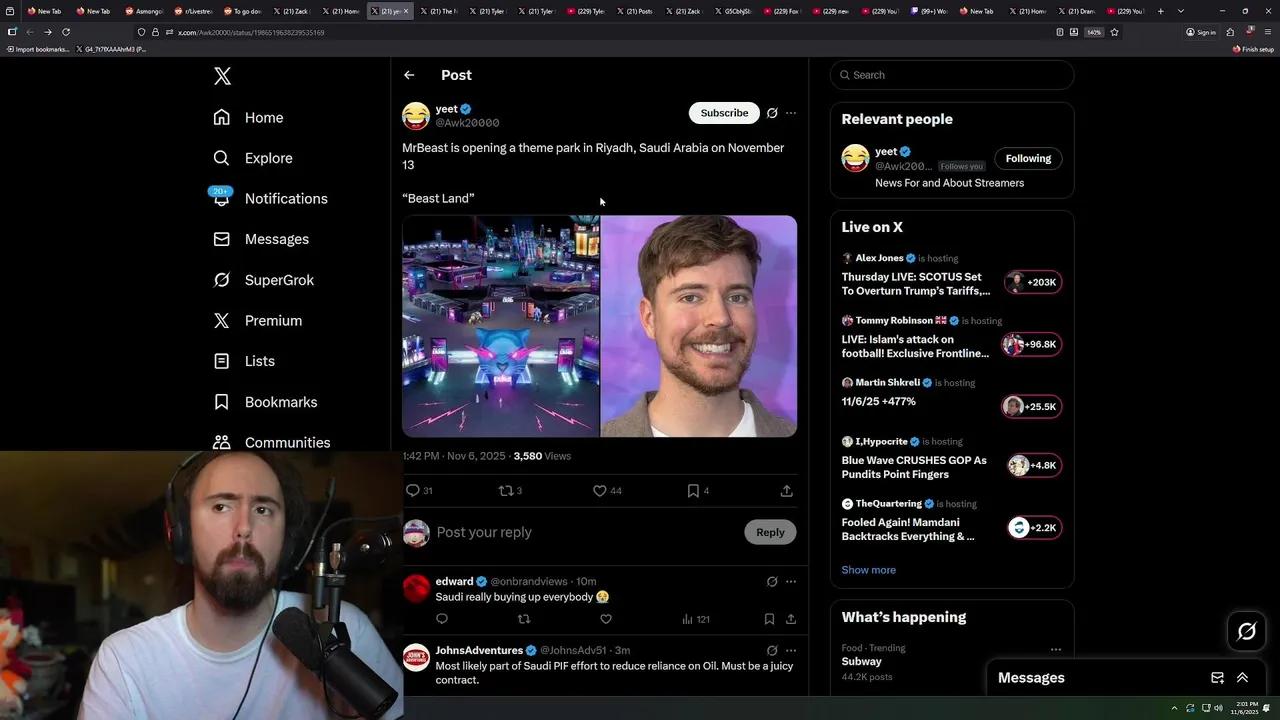Viewport: 1280px width, 720px height.
Task: Open edward's profile name
Action: click(x=454, y=581)
